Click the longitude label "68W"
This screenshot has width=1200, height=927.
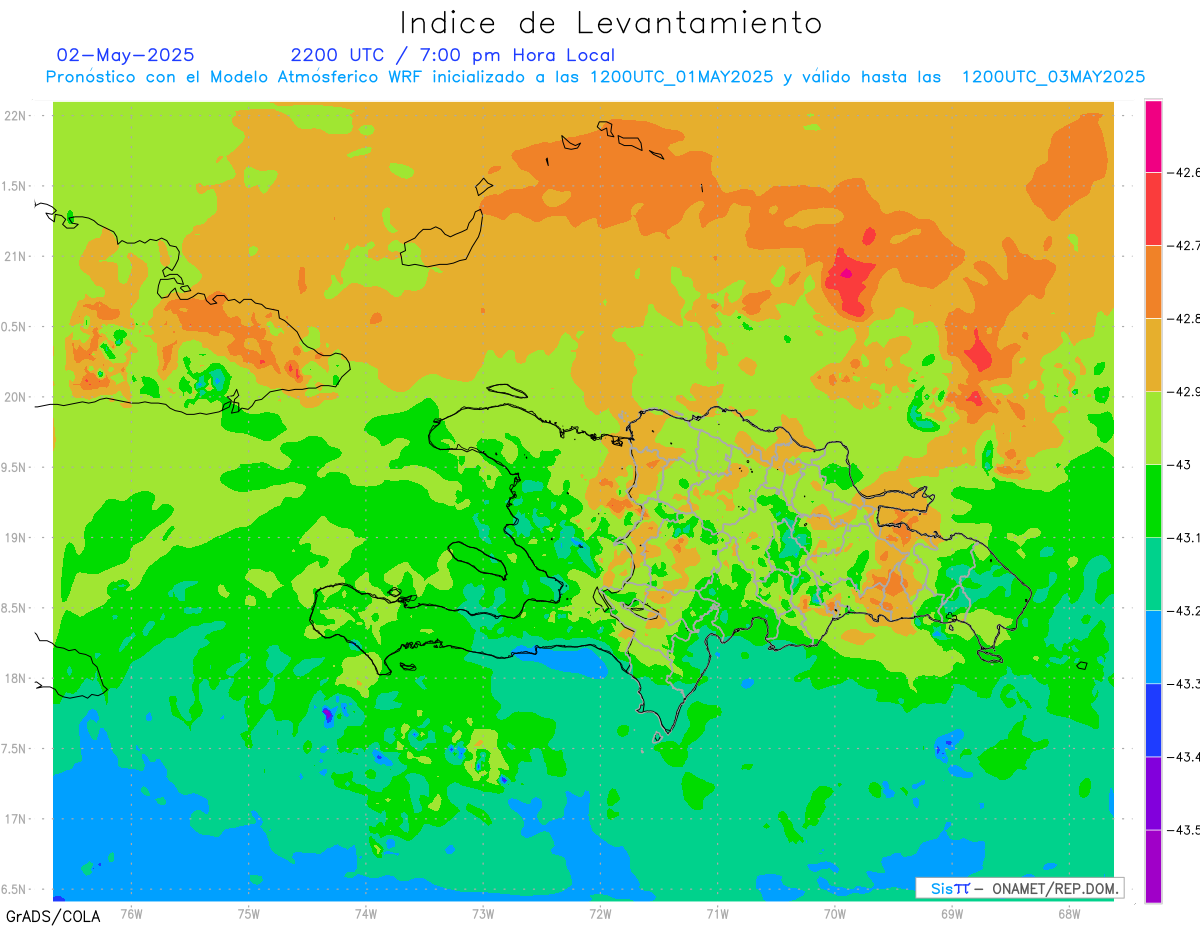1069,913
